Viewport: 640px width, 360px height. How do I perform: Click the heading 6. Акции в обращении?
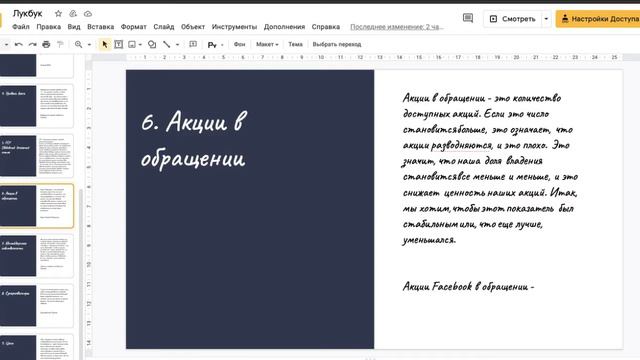click(194, 139)
